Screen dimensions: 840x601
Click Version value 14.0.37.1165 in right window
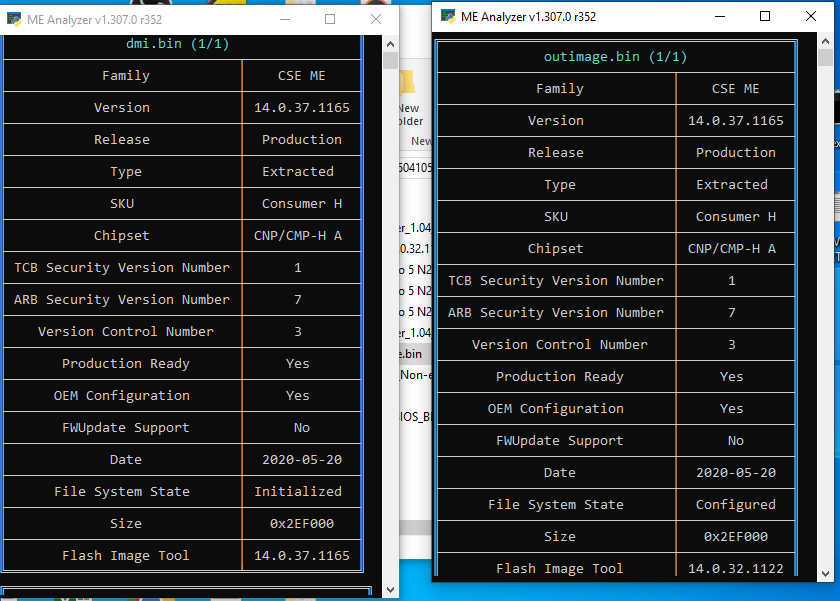(x=736, y=121)
